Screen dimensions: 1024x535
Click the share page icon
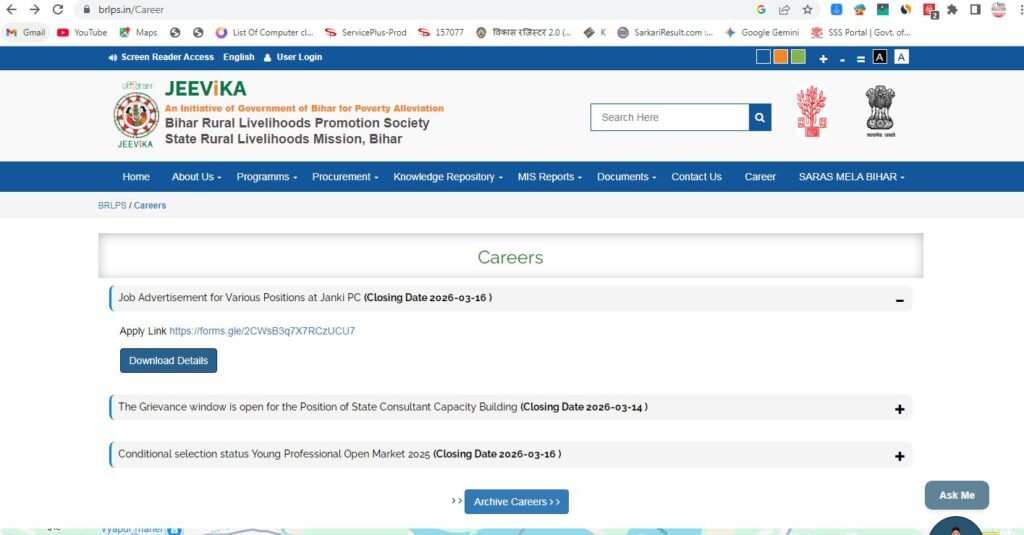coord(784,10)
